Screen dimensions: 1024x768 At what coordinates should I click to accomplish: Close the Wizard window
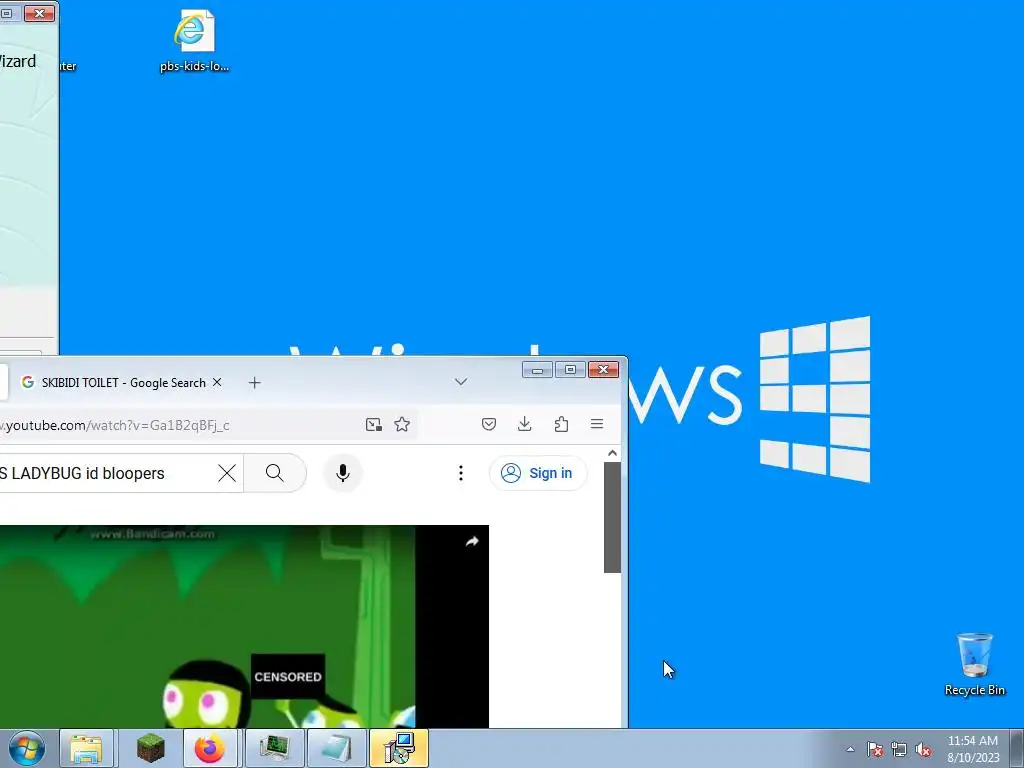[x=39, y=13]
